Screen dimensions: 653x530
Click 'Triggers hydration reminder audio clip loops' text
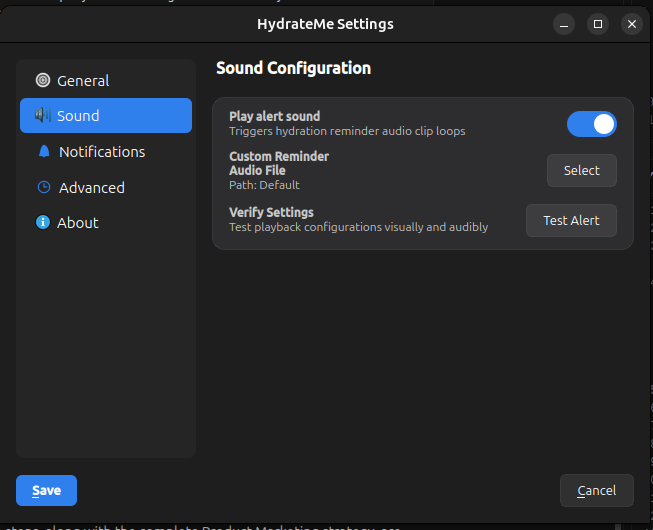click(x=347, y=131)
